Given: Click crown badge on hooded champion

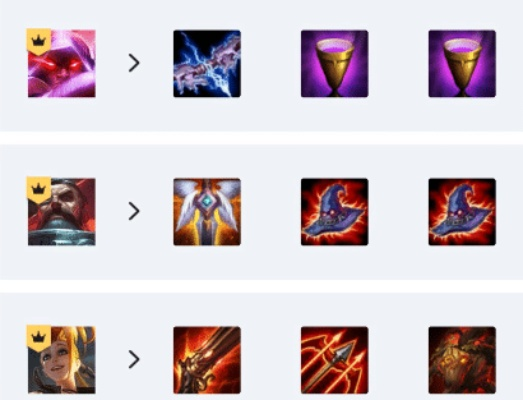Looking at the screenshot, I should (39, 42).
